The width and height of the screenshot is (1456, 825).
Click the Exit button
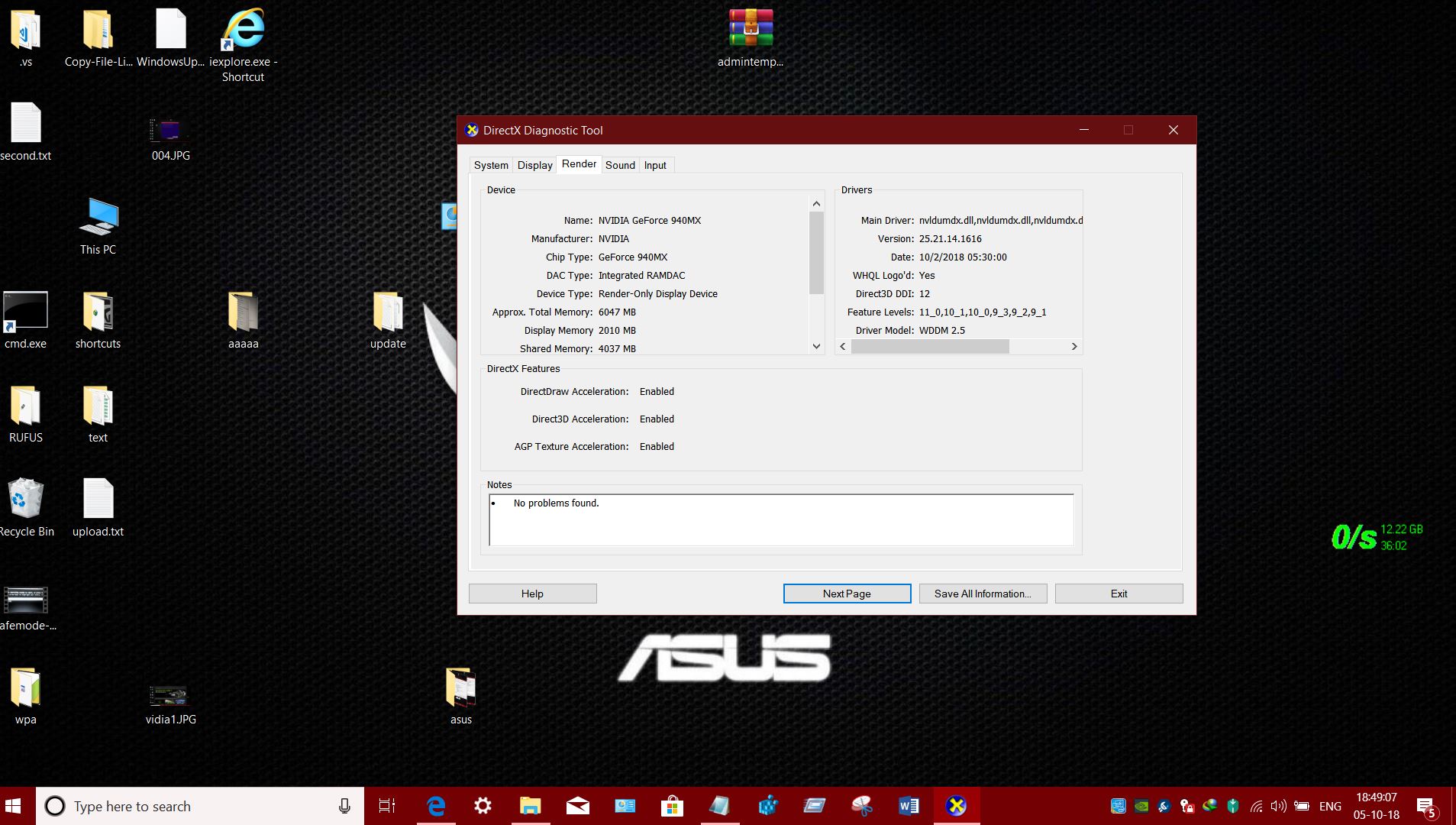pyautogui.click(x=1119, y=594)
